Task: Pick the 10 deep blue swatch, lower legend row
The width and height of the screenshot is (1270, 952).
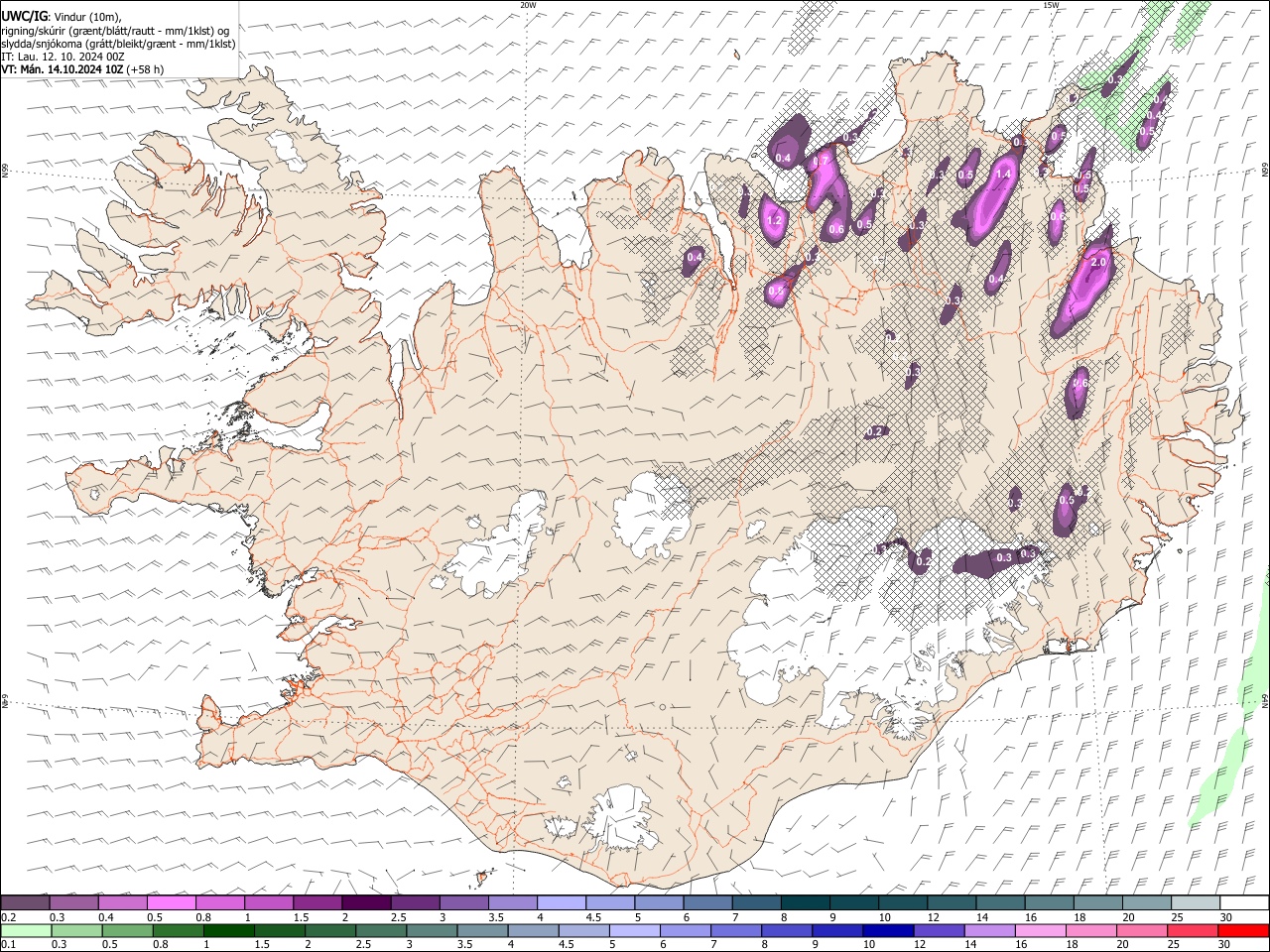Action: coord(887,930)
